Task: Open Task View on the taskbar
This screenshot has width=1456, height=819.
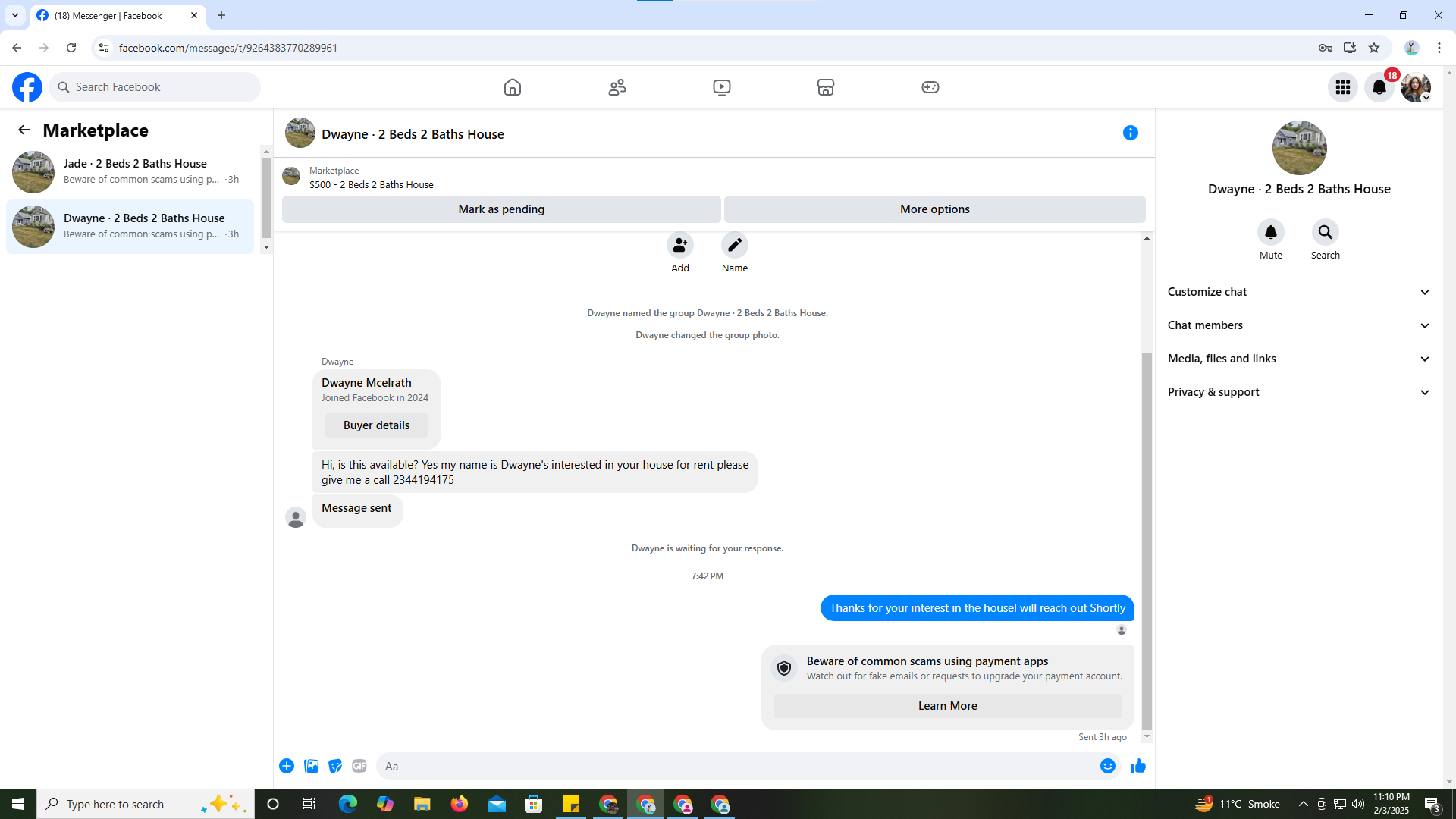Action: click(309, 804)
